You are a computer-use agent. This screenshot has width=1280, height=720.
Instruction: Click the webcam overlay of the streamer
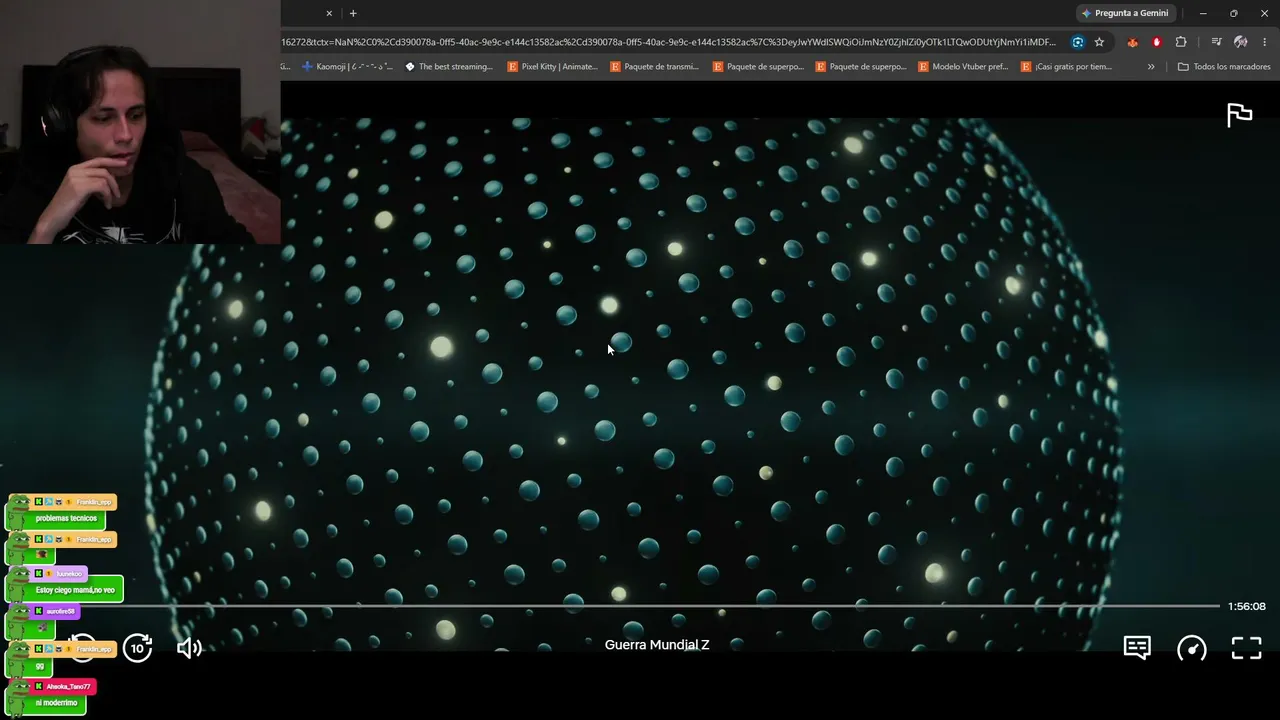(x=140, y=122)
